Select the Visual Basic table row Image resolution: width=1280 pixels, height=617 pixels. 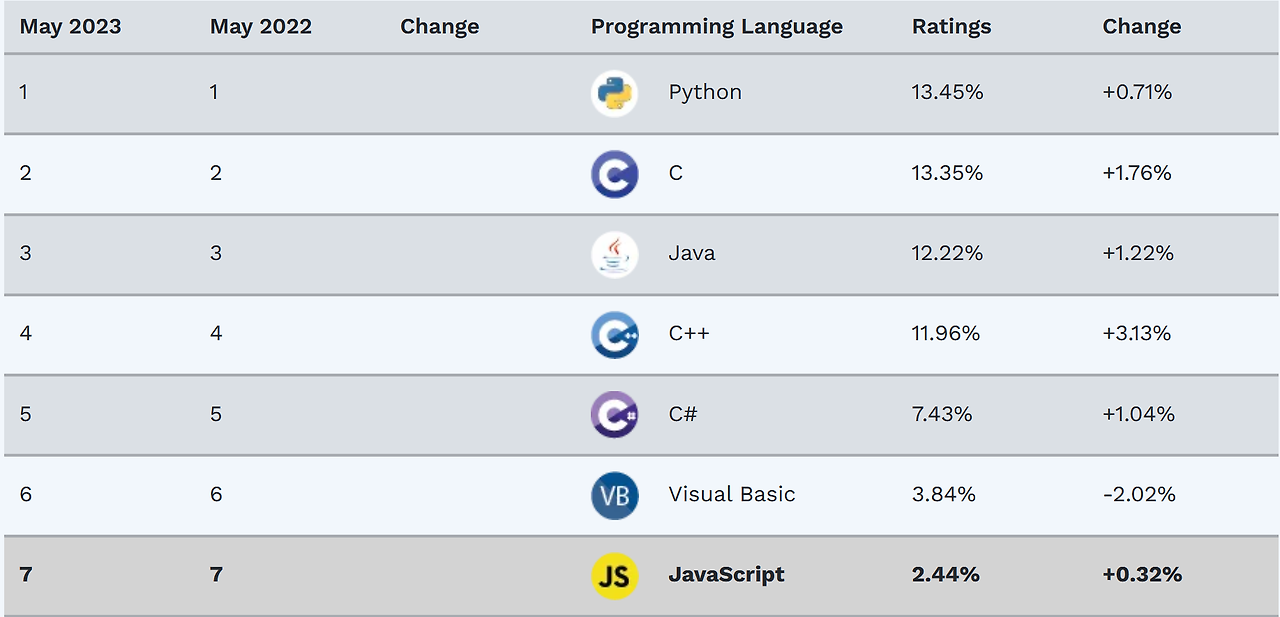640,495
